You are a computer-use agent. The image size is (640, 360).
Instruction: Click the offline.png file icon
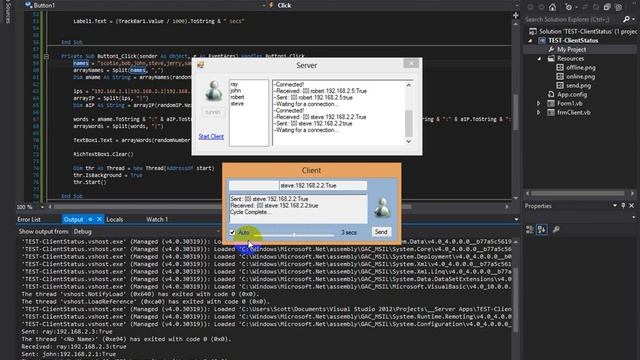point(560,67)
